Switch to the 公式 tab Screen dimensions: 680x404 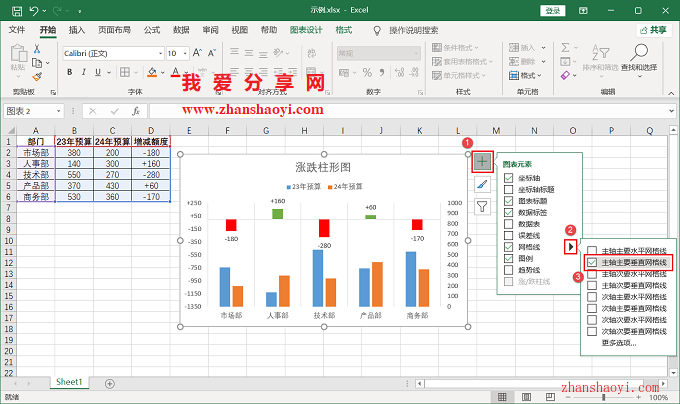[x=152, y=30]
